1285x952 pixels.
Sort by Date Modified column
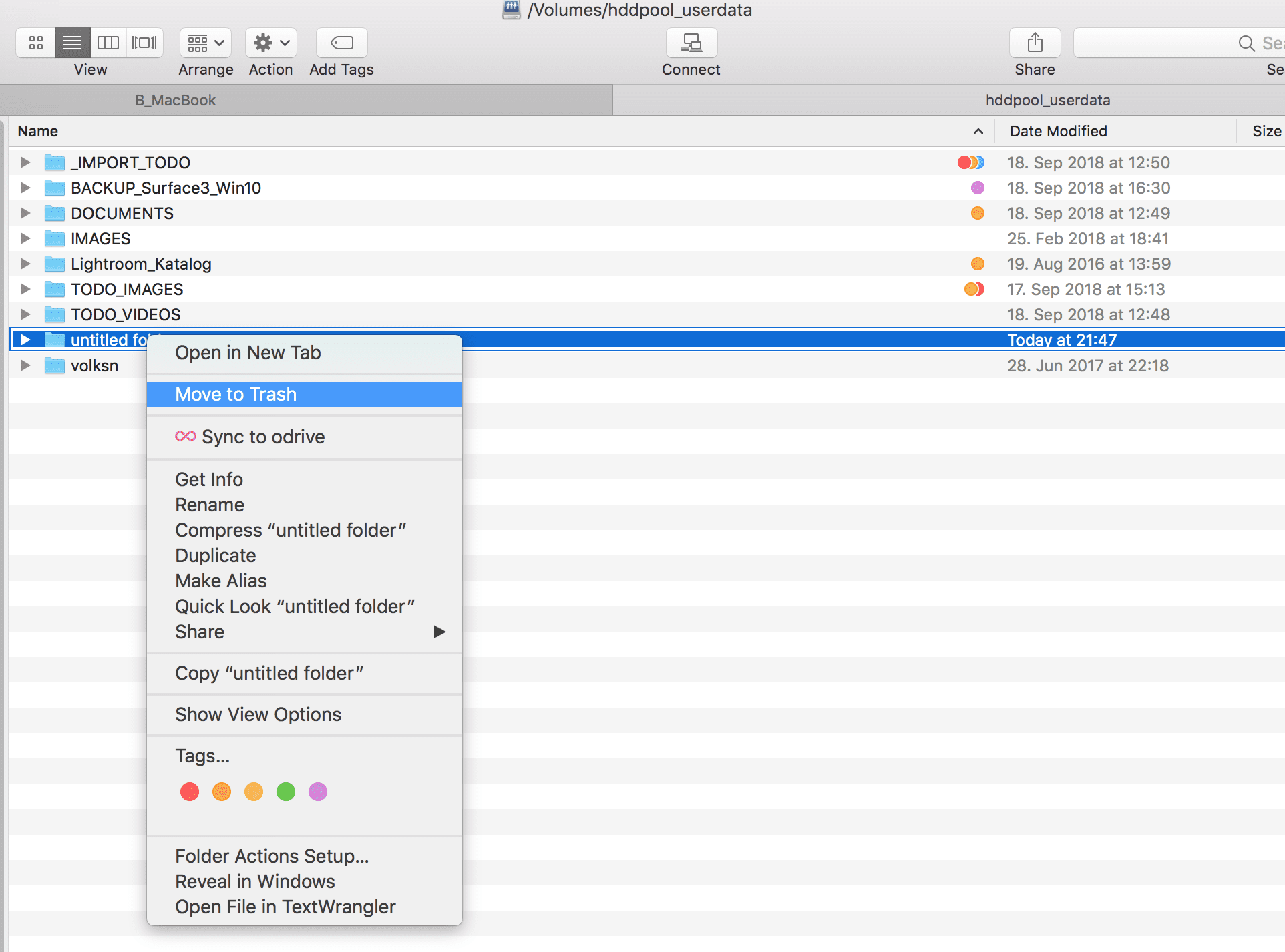[1058, 131]
